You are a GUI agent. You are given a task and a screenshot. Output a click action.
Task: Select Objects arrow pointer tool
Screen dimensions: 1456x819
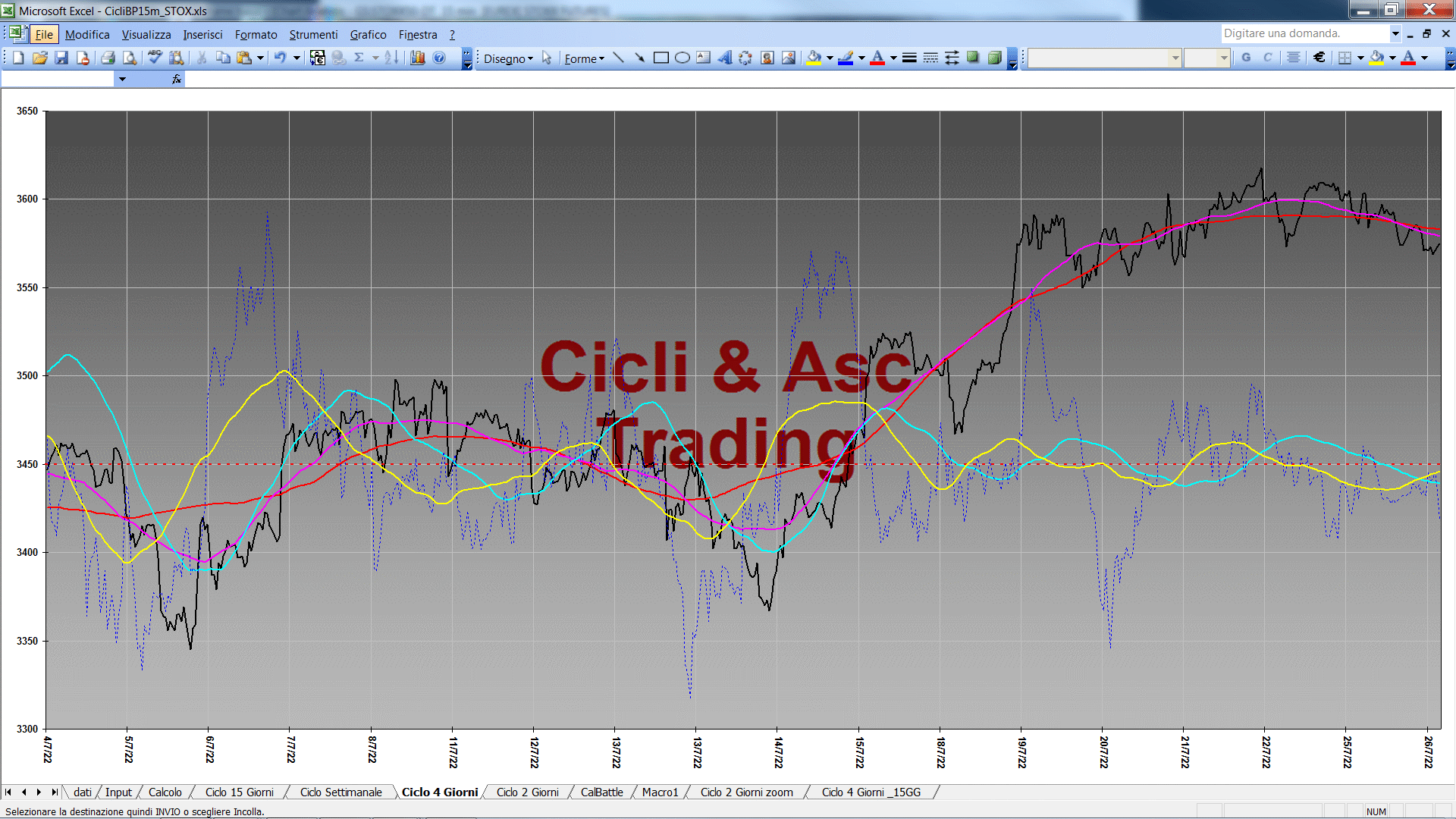click(547, 58)
